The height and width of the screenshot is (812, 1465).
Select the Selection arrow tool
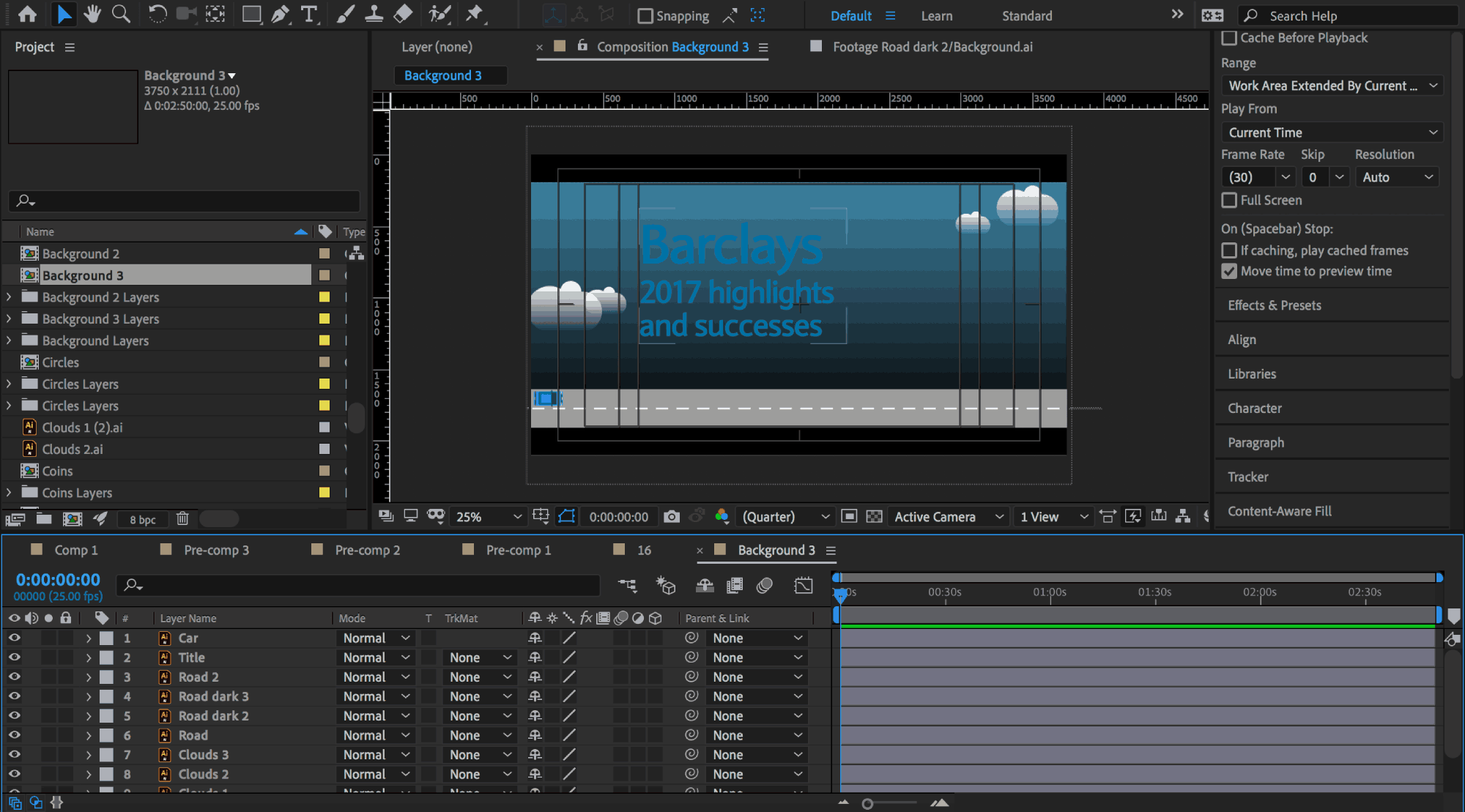tap(64, 14)
